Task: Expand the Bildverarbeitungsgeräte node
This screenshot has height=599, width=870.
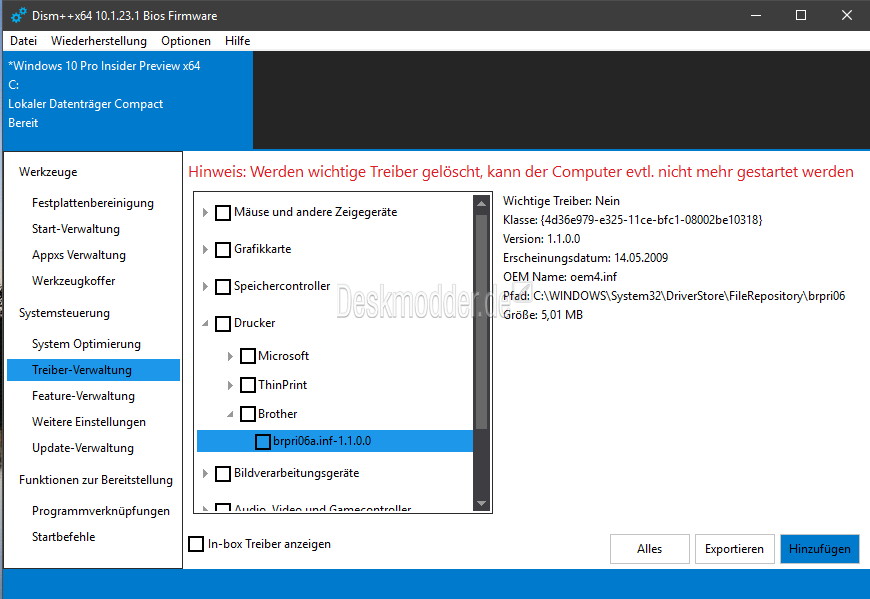Action: point(205,474)
